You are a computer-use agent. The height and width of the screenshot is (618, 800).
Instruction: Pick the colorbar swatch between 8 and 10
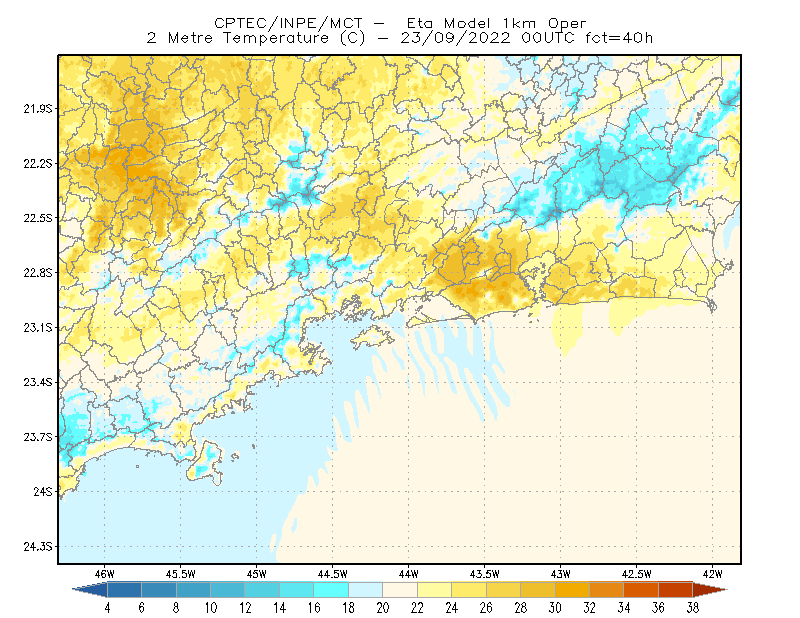pos(193,590)
